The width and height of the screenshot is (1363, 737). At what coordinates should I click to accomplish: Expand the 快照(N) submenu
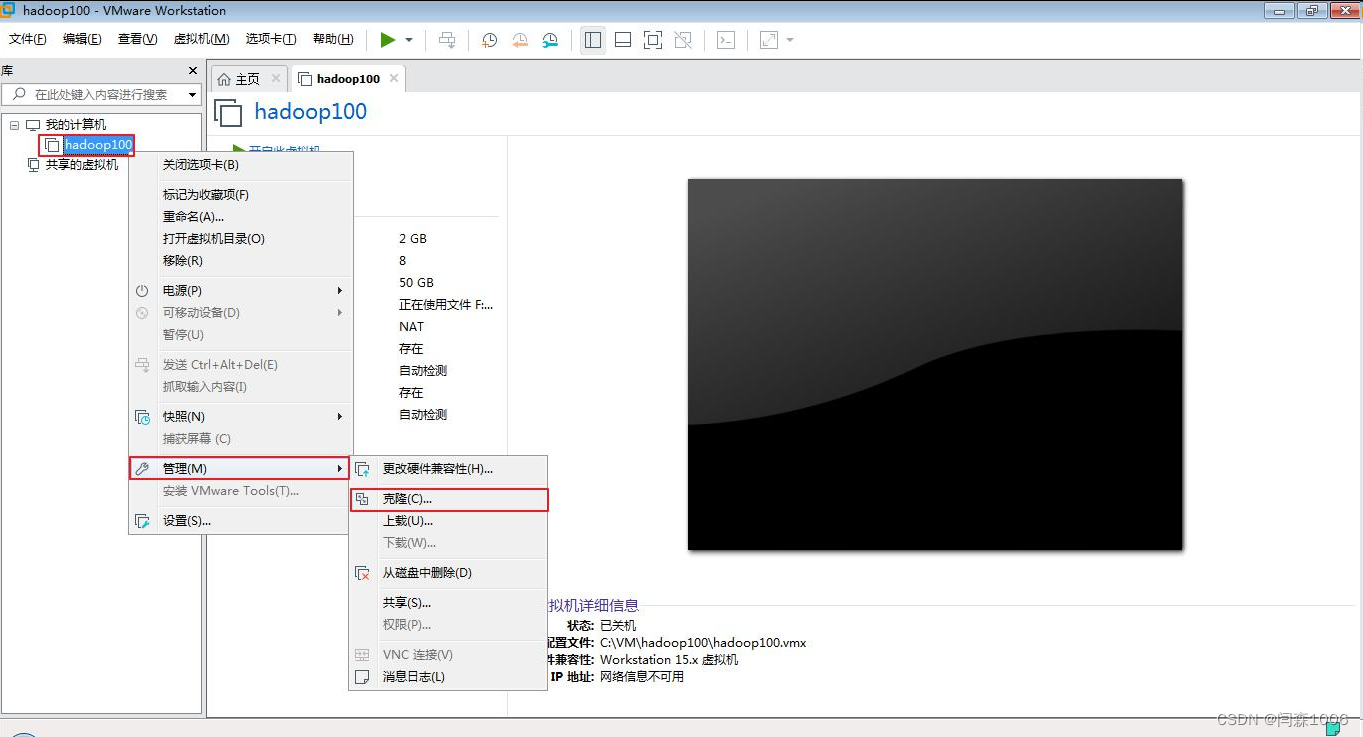click(241, 417)
